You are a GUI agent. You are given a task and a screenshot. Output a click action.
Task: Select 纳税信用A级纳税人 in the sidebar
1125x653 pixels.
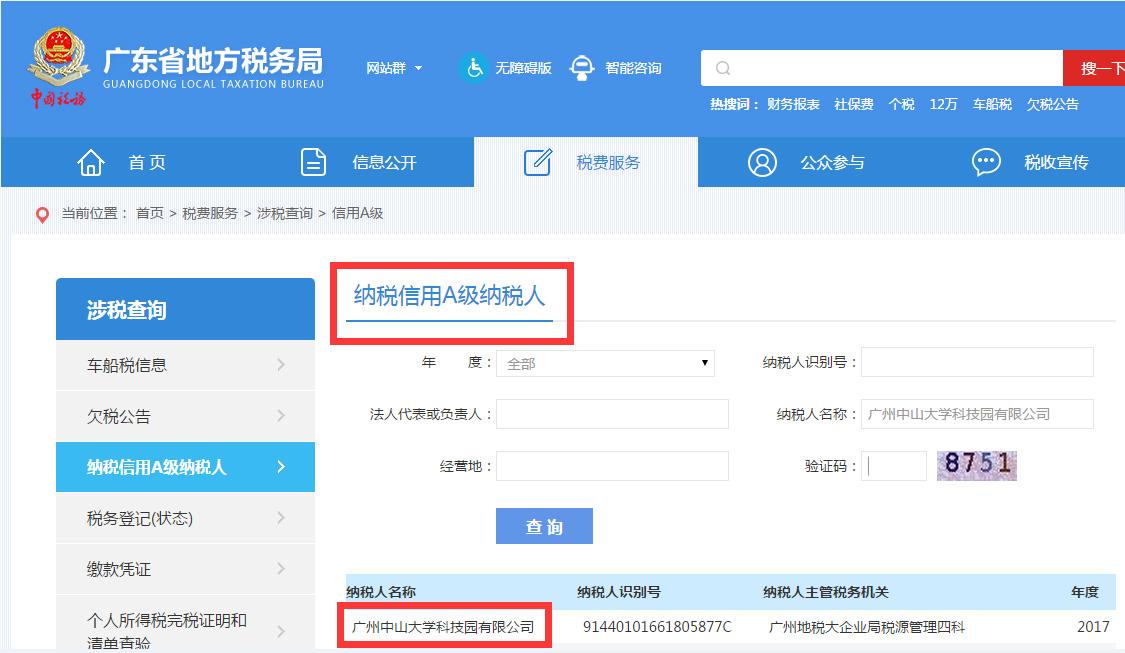point(185,467)
